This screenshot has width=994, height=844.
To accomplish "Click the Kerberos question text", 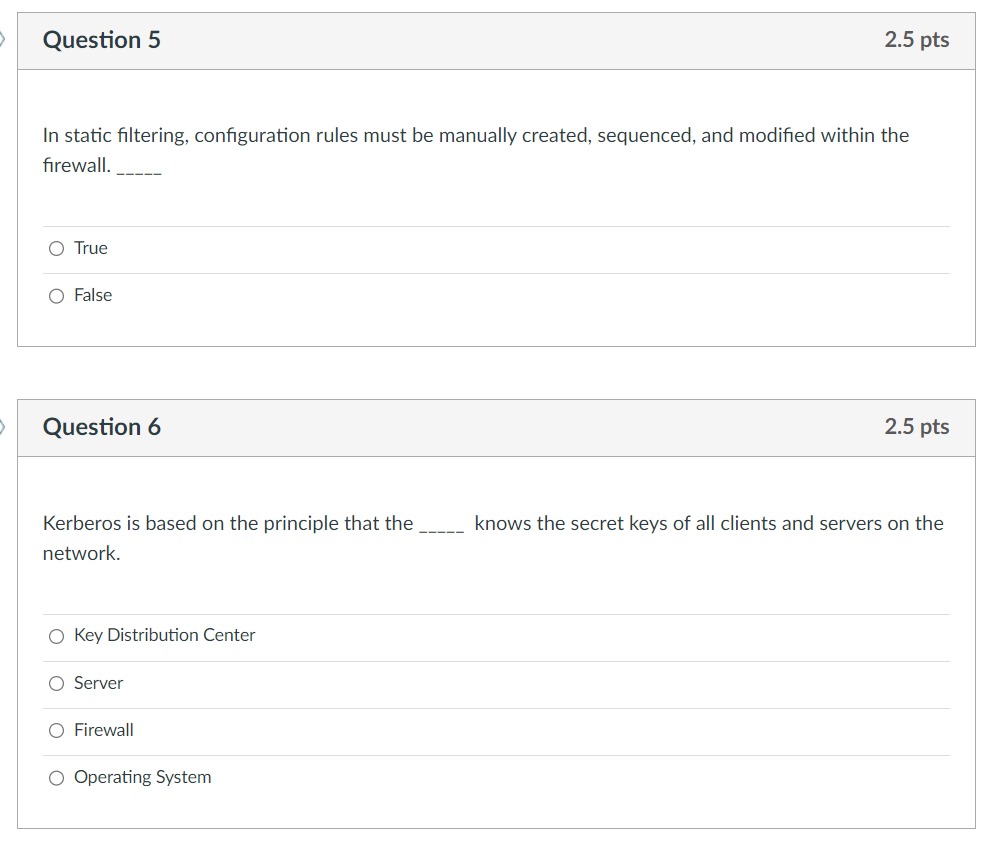I will pyautogui.click(x=490, y=522).
